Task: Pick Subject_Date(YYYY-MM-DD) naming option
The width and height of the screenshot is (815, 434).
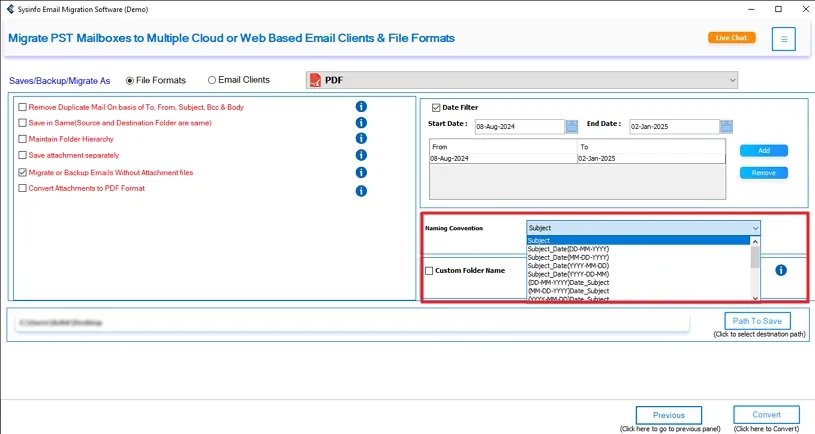Action: tap(566, 266)
